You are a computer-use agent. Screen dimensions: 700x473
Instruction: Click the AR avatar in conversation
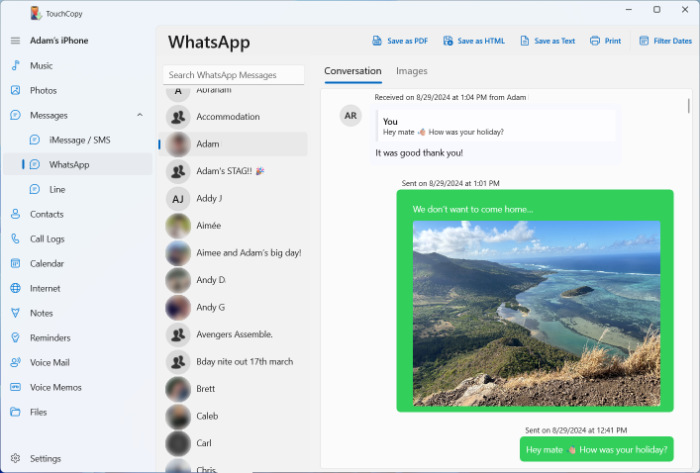[350, 116]
